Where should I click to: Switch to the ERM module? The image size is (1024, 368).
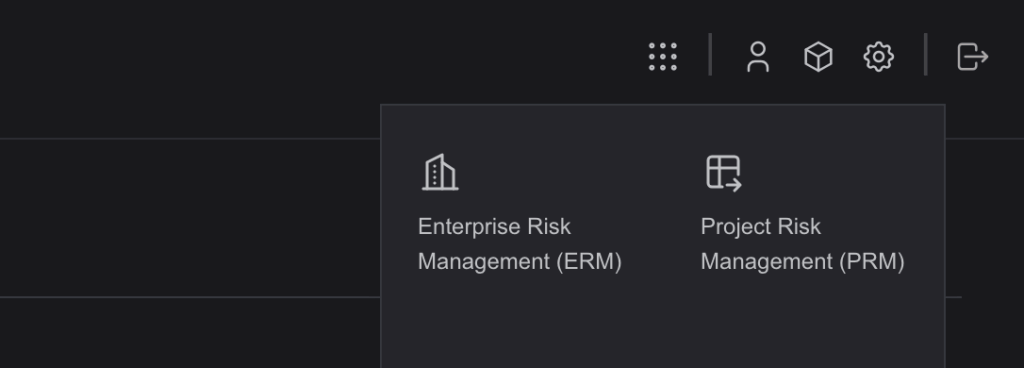point(519,214)
